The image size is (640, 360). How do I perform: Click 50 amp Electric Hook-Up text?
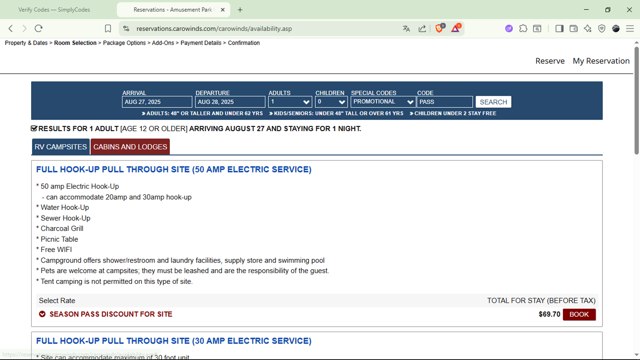(78, 186)
